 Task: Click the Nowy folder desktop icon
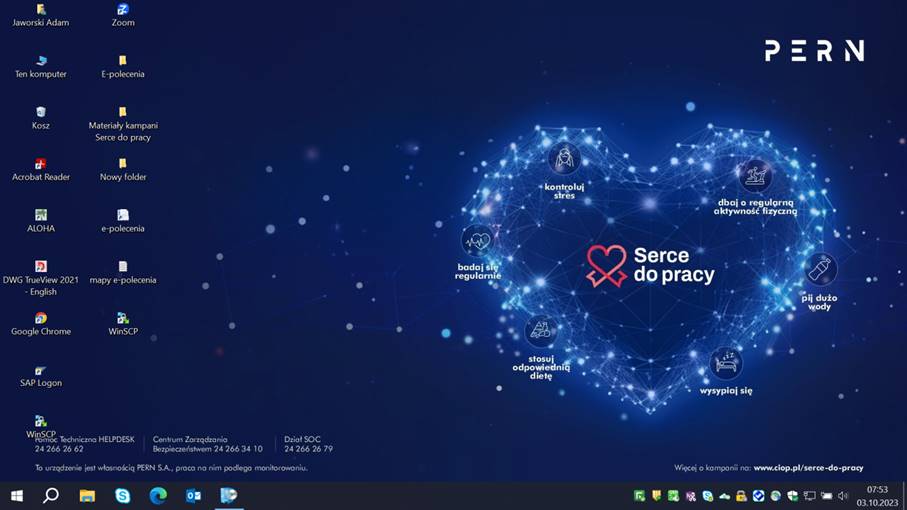pyautogui.click(x=123, y=164)
